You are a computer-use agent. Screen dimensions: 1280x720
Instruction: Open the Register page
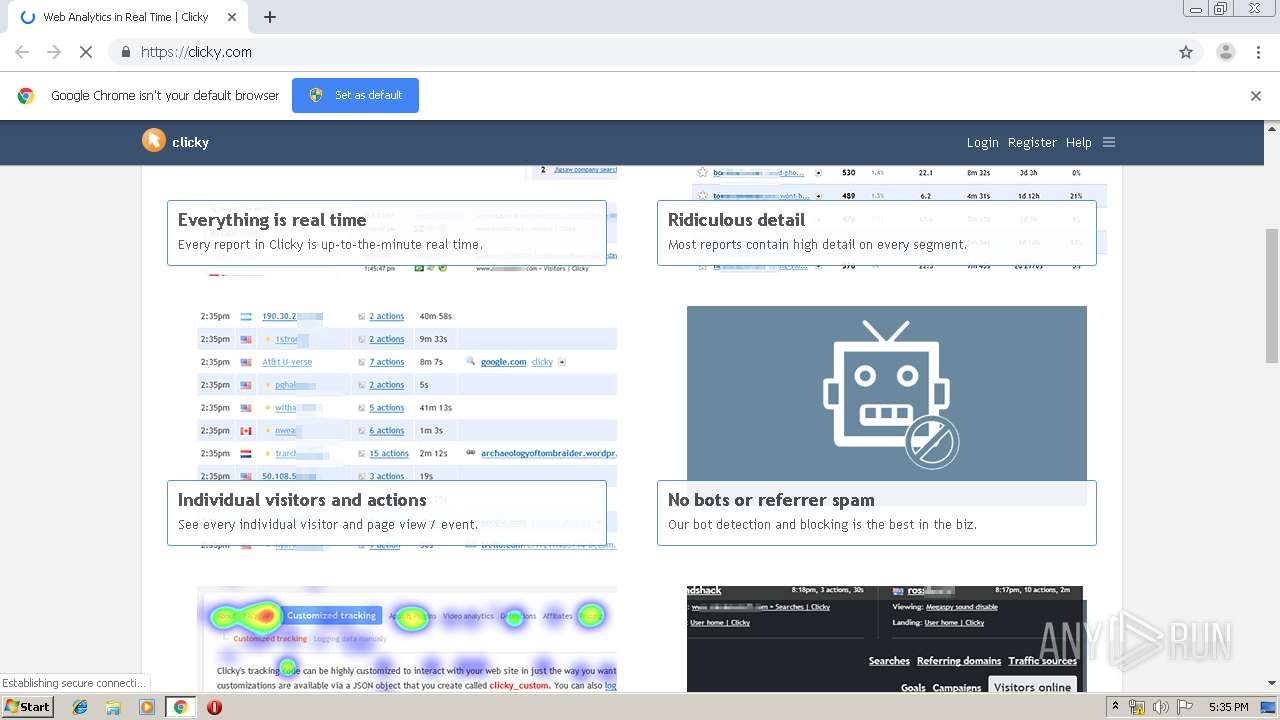click(1032, 142)
